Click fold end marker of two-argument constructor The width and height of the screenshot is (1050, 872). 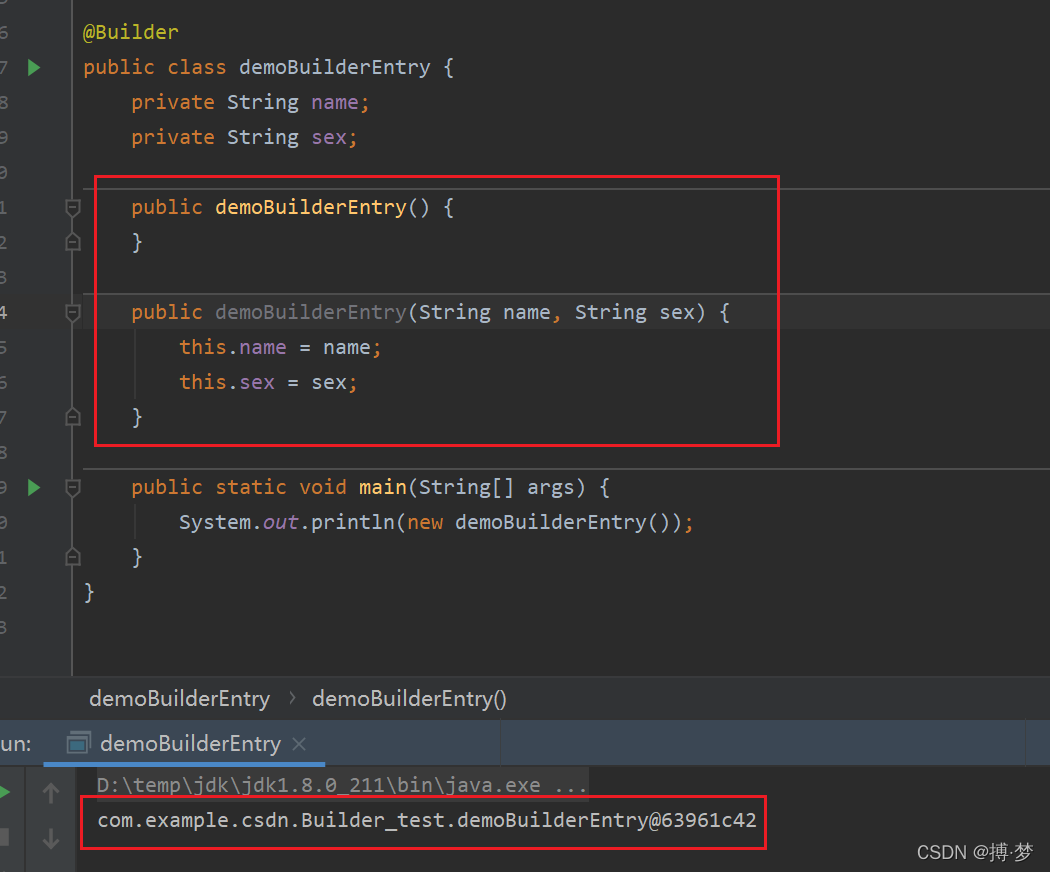coord(73,417)
